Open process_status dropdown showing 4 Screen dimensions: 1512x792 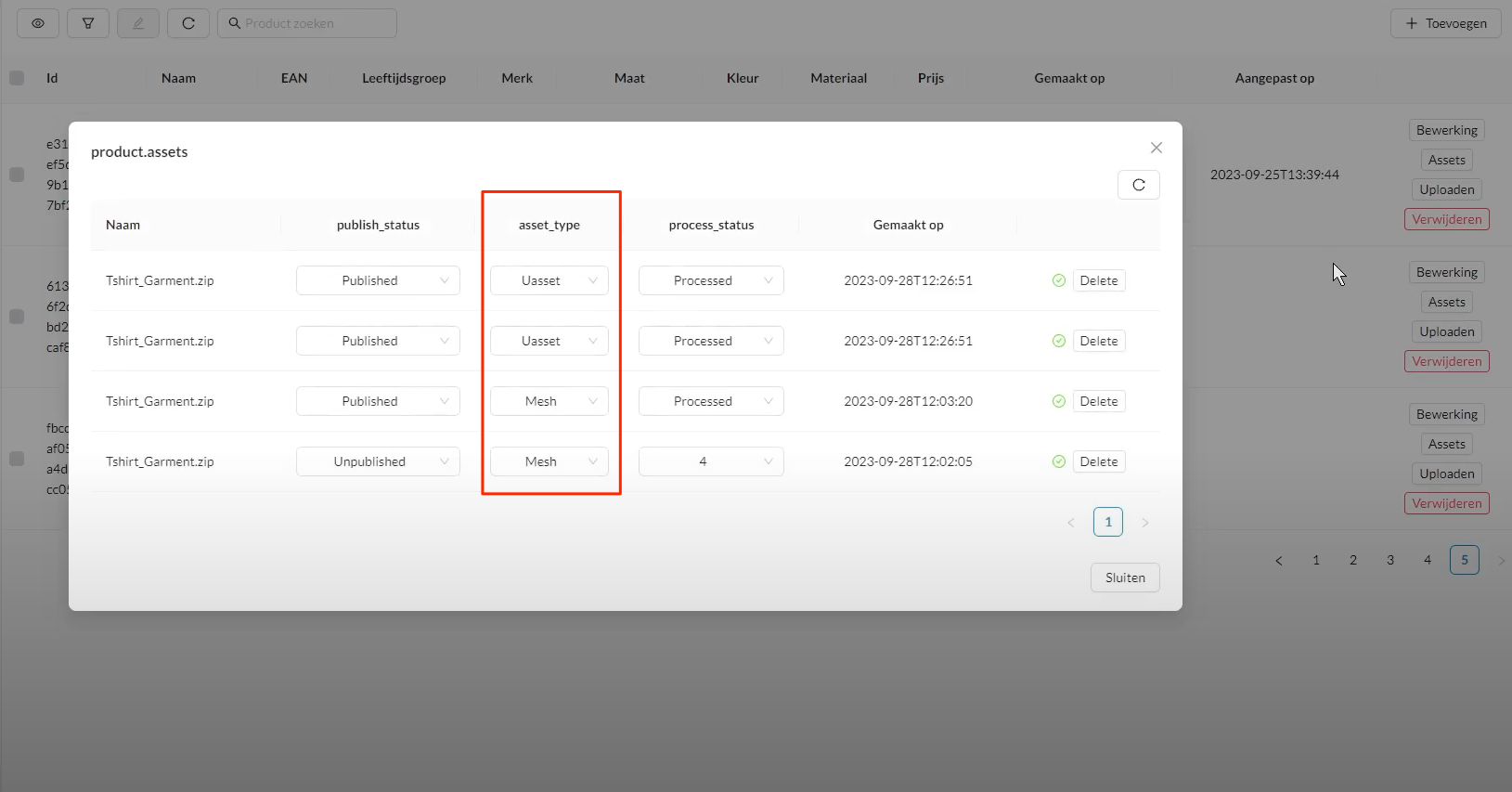click(711, 461)
